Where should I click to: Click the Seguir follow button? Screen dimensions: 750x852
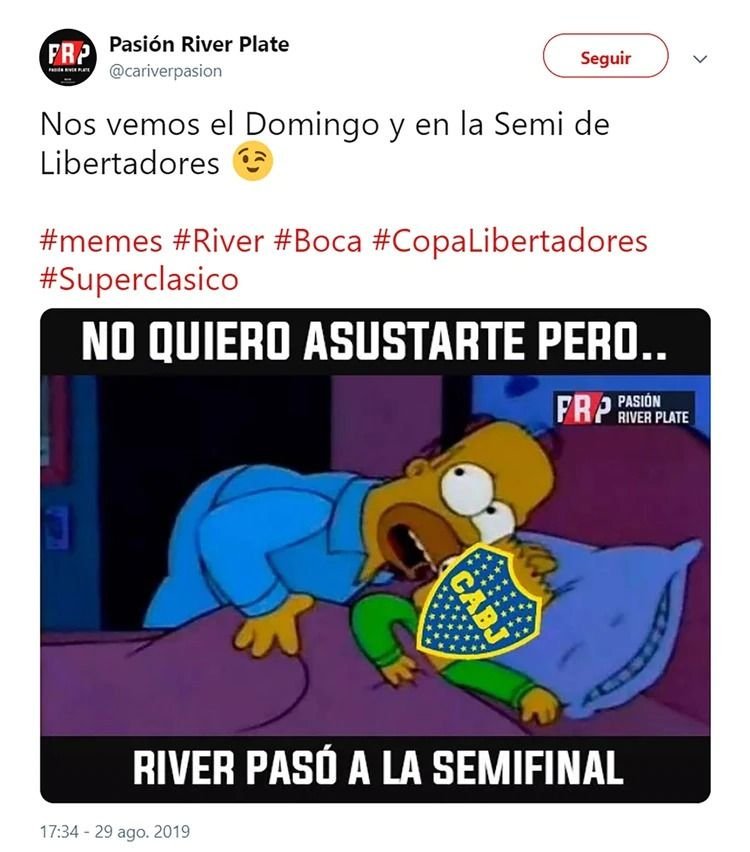(x=605, y=56)
